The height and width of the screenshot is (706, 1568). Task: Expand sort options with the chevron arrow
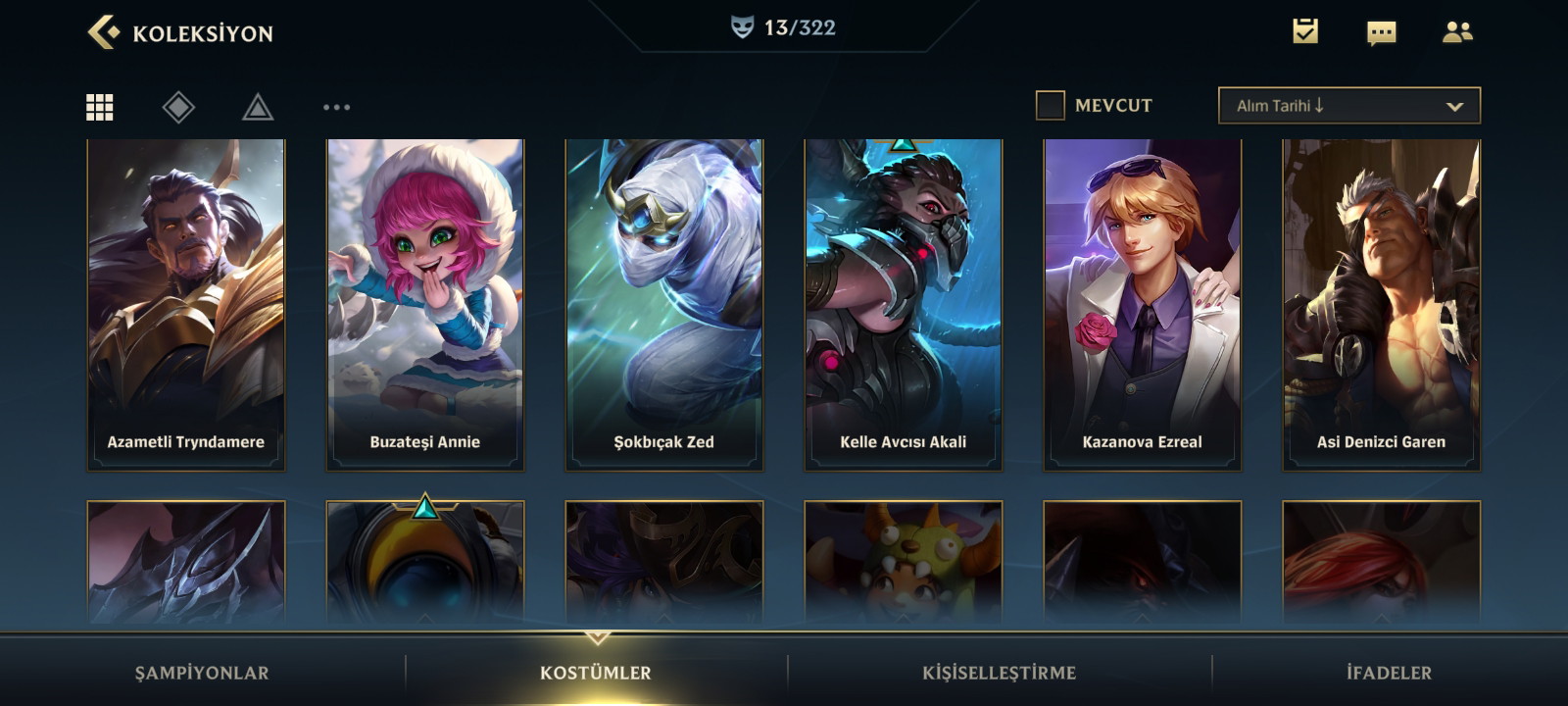1454,107
